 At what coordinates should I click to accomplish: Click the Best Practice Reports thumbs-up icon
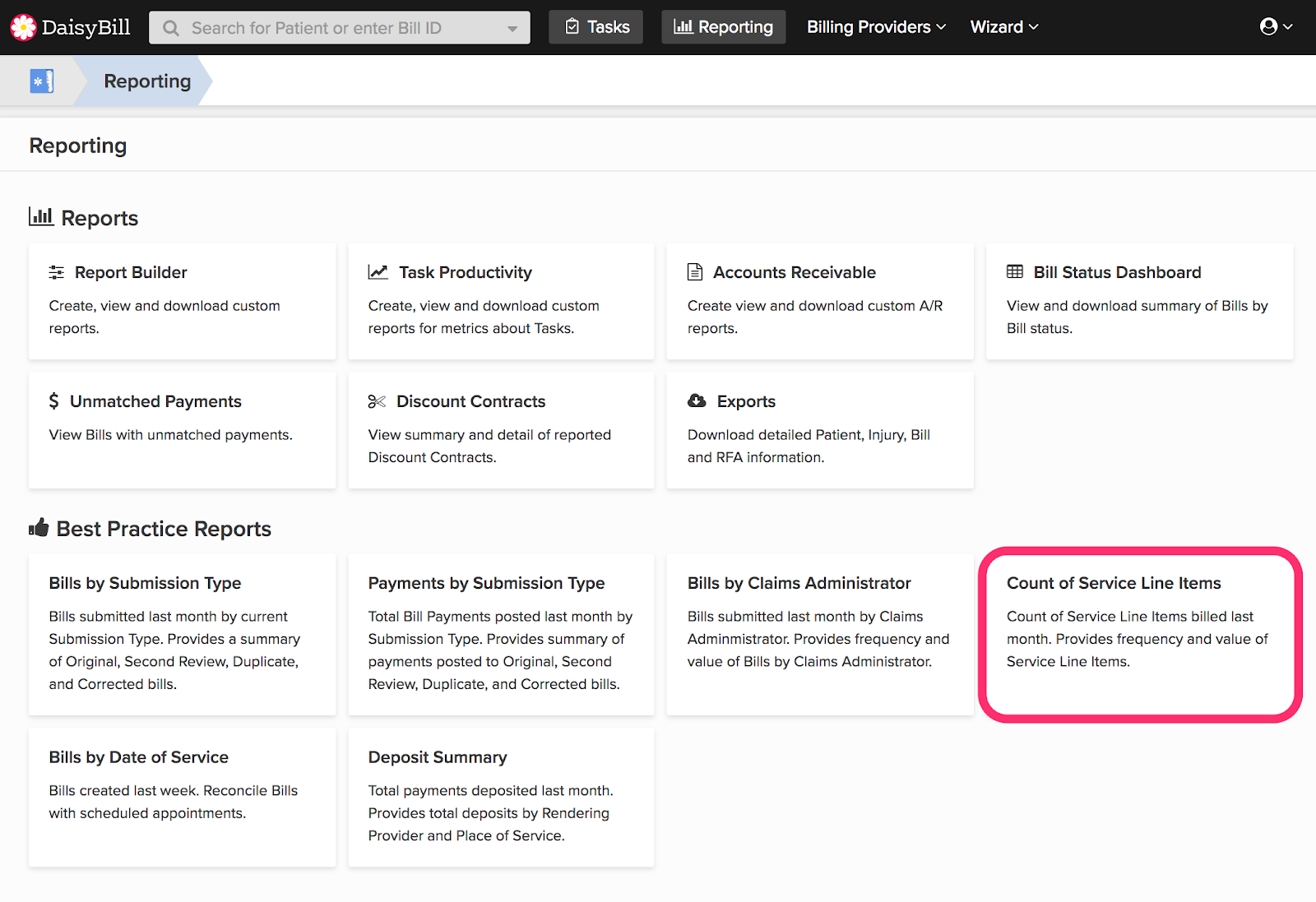[x=39, y=527]
